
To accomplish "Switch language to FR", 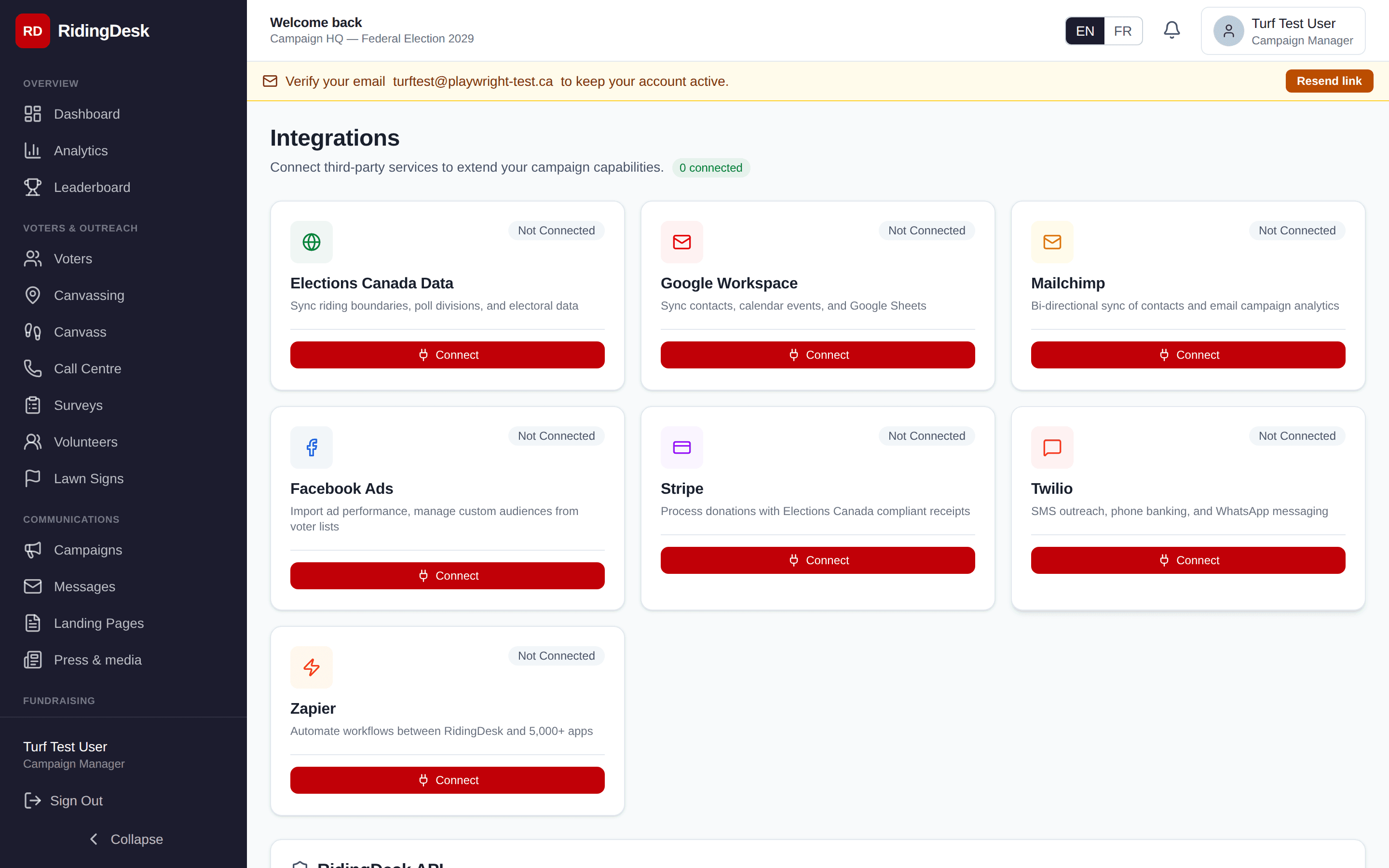I will [x=1123, y=31].
